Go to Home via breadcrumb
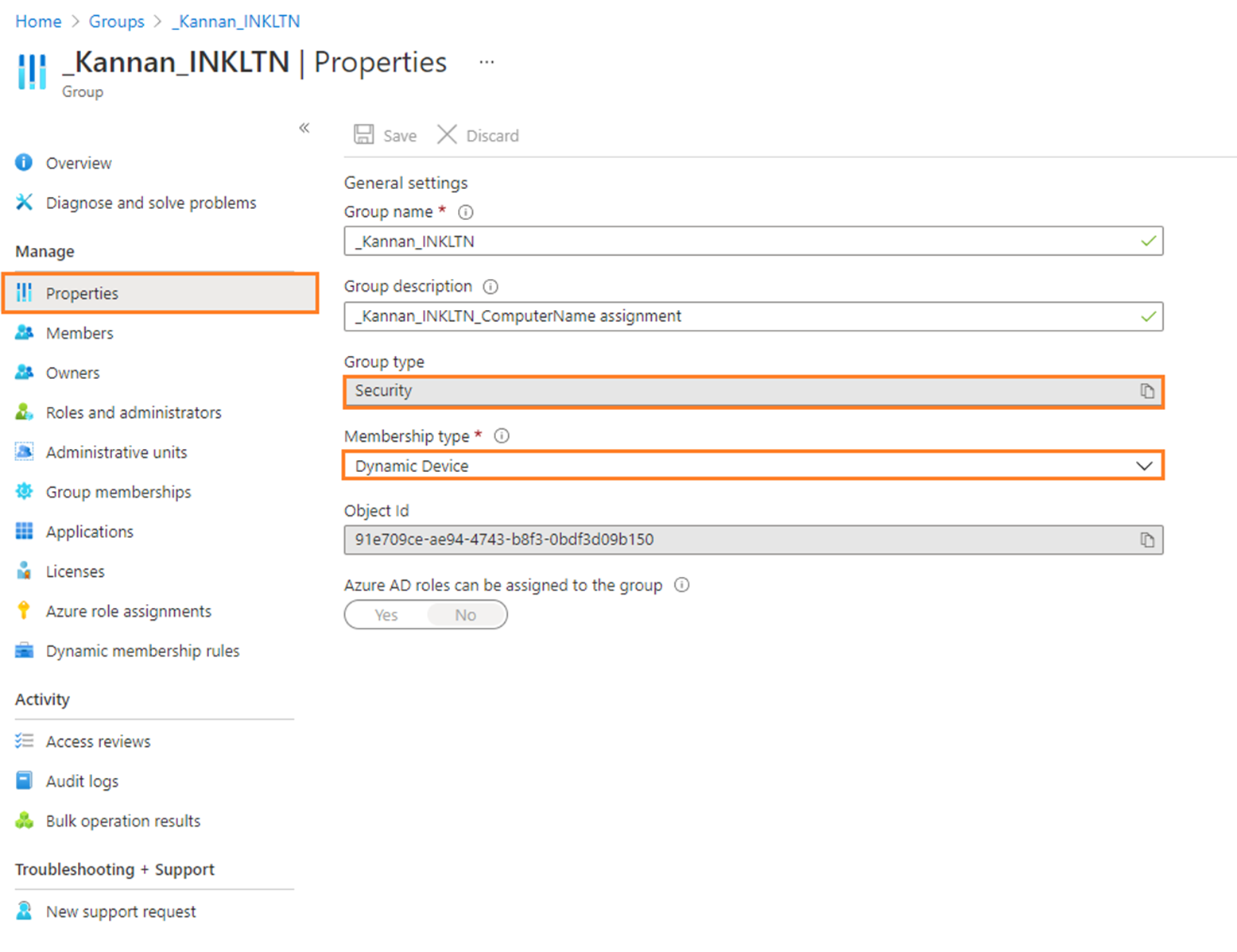The image size is (1237, 952). coord(37,21)
